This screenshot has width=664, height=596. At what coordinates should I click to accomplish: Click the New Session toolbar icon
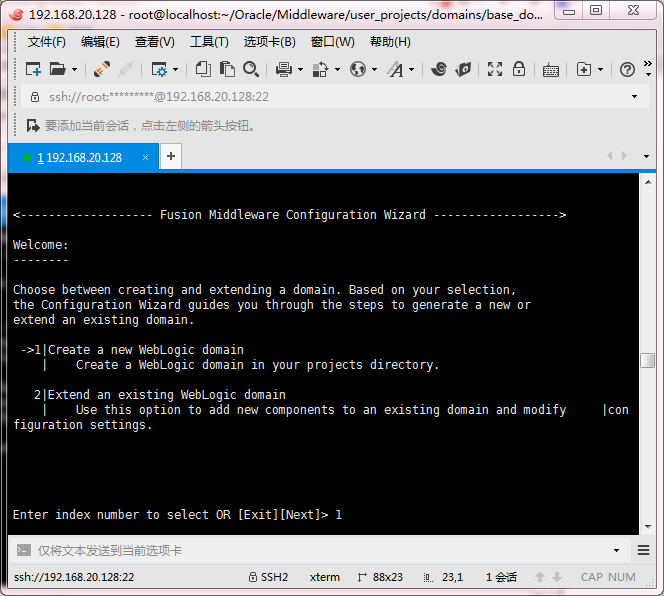click(33, 69)
